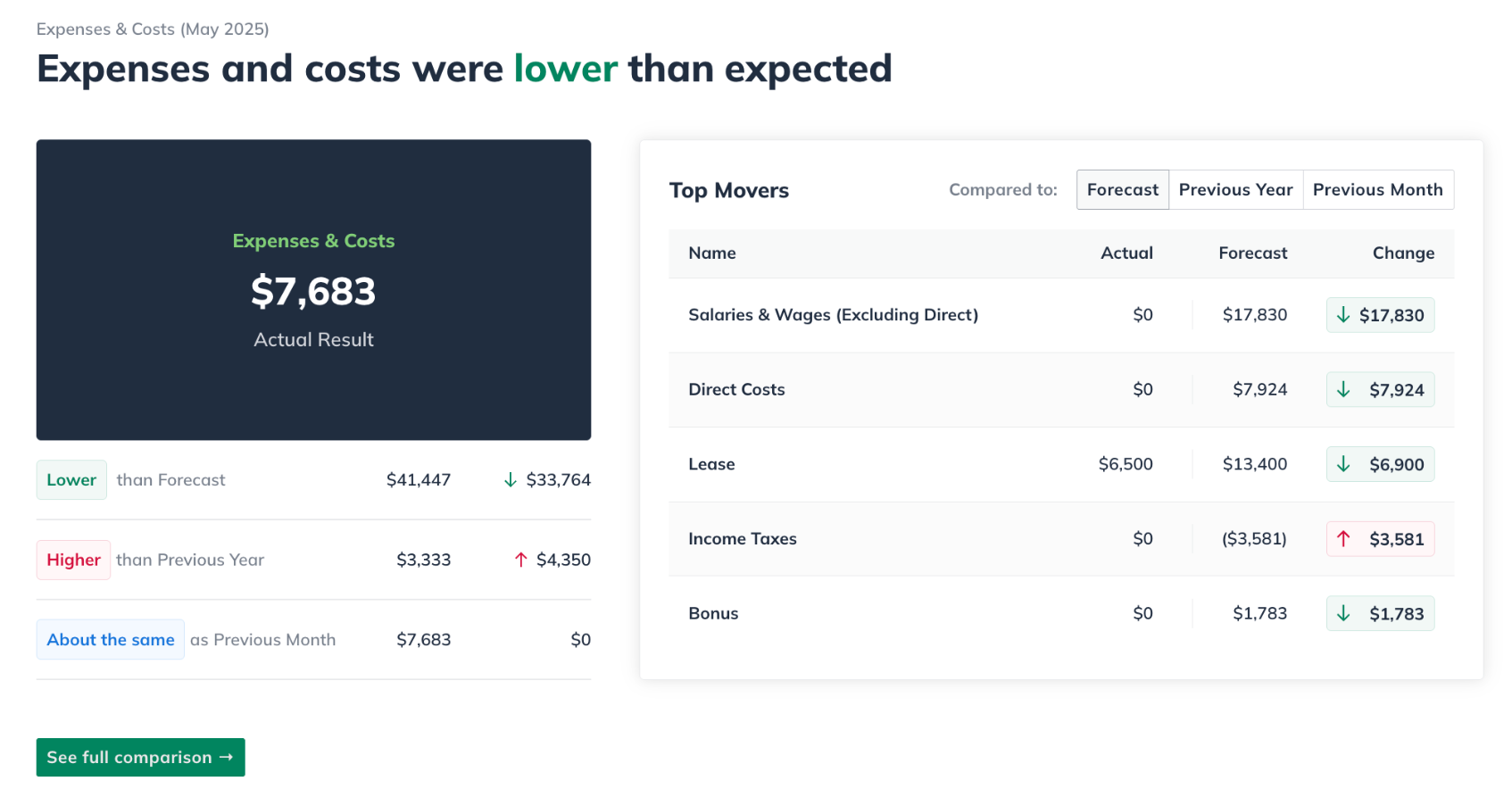Click the red up arrow beside $4,350
This screenshot has width=1512, height=789.
521,560
